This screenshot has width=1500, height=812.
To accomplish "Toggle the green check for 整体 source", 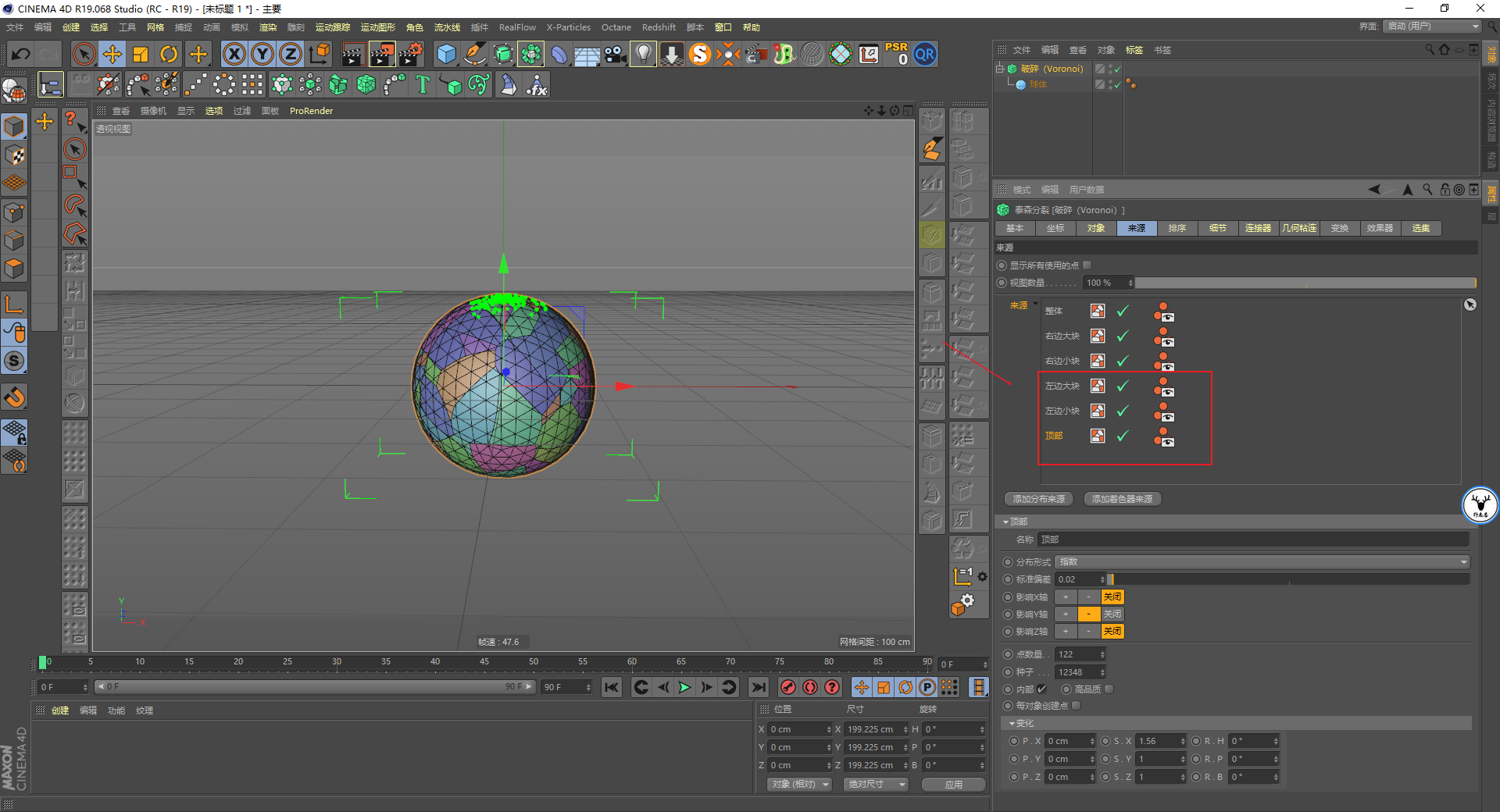I will (x=1123, y=311).
